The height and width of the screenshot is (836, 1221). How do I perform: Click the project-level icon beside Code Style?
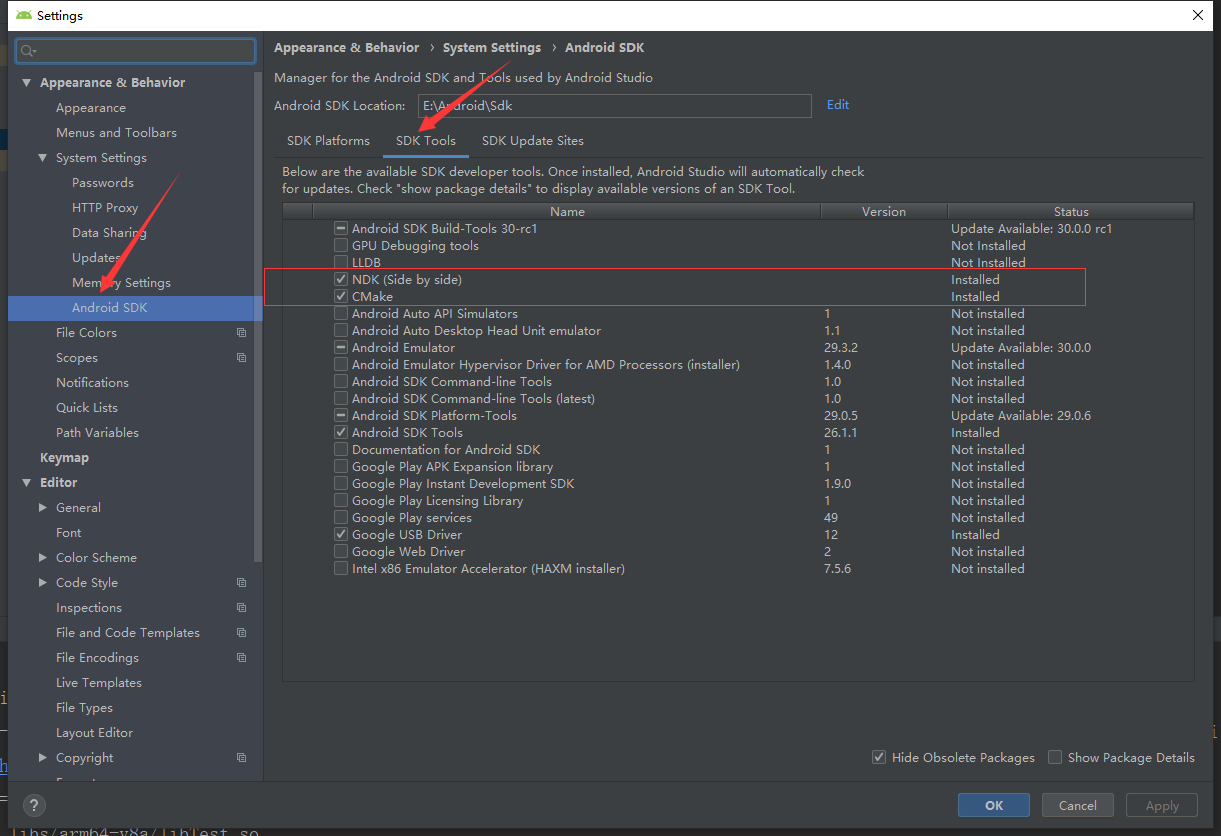241,583
